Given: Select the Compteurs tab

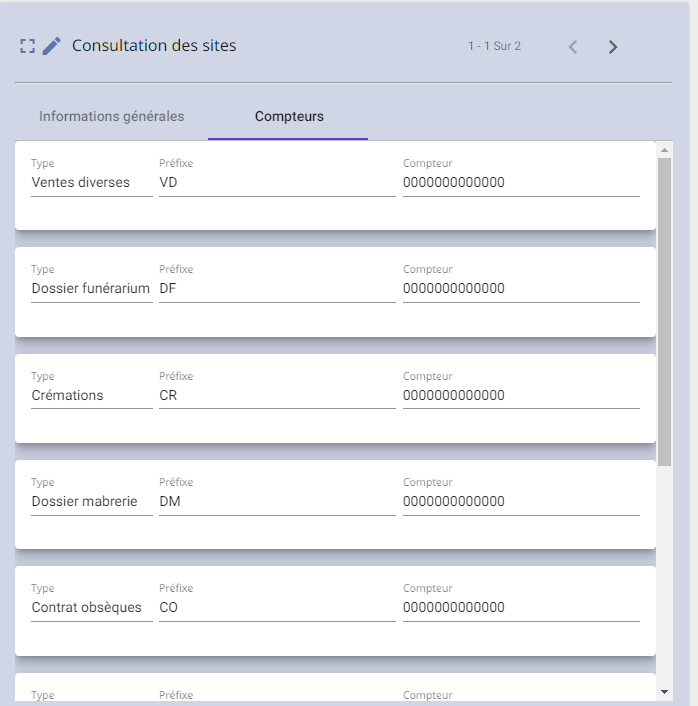Looking at the screenshot, I should click(x=289, y=116).
